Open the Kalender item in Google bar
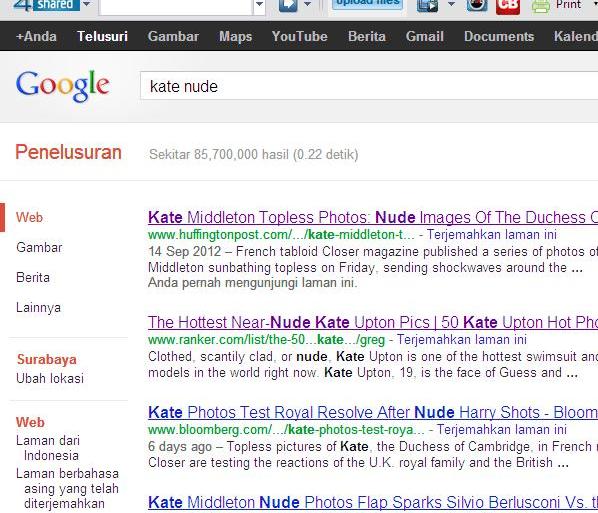 [576, 36]
